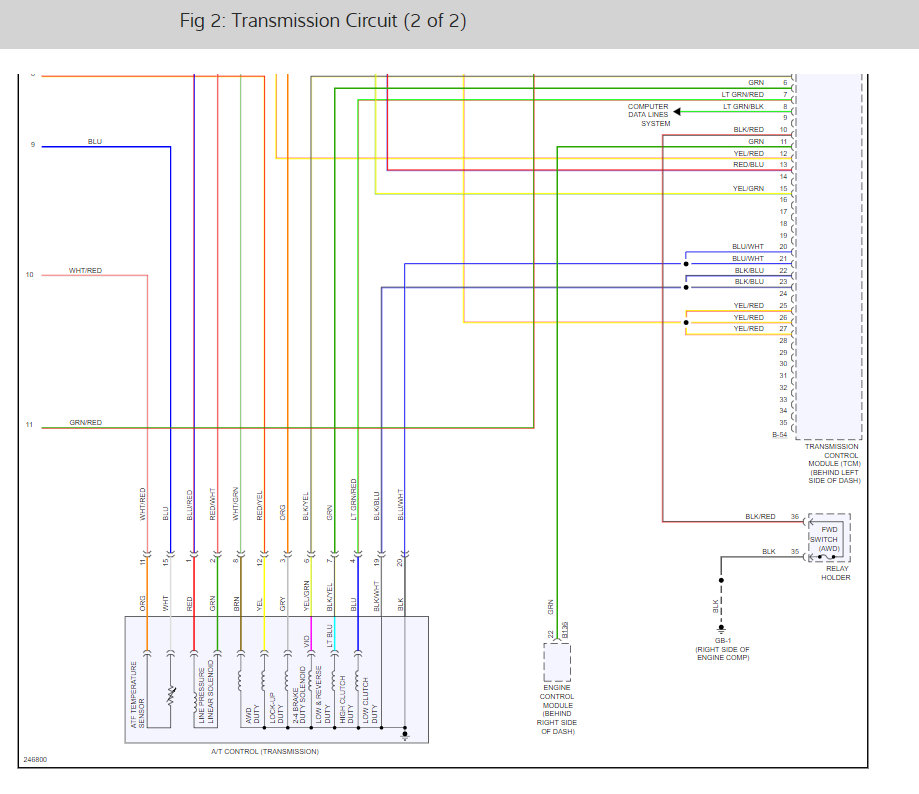Image resolution: width=919 pixels, height=794 pixels.
Task: Click the BLK wire label at relay pin 35
Action: (768, 551)
